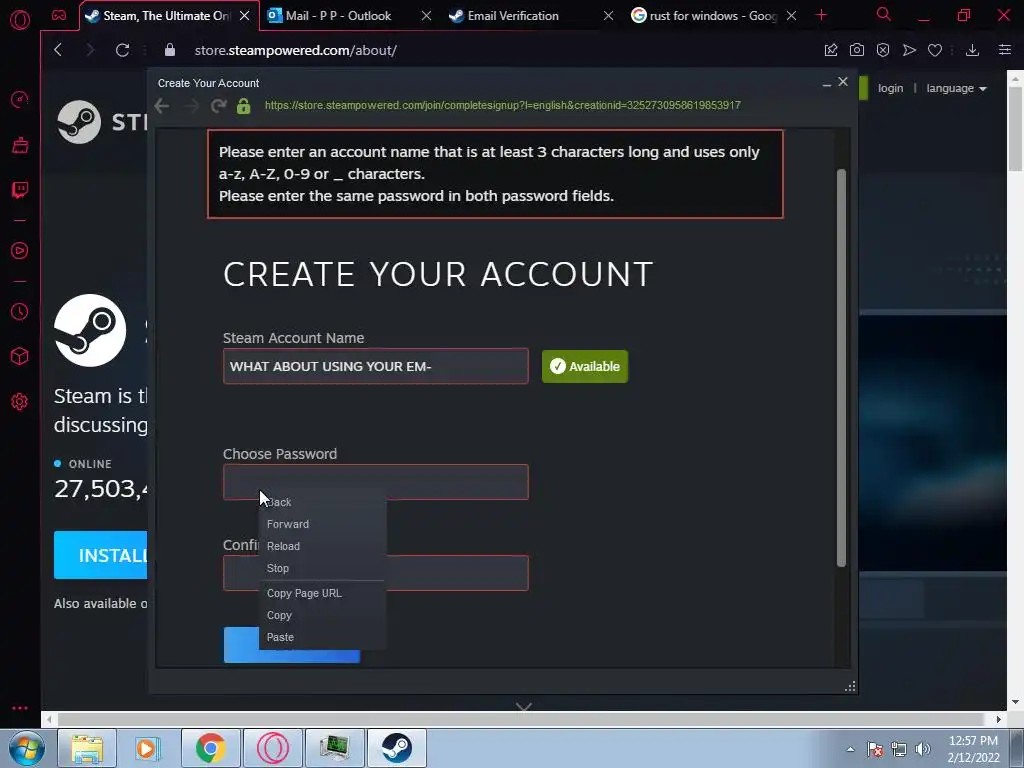1024x768 pixels.
Task: Click the volume speaker tray icon
Action: pyautogui.click(x=923, y=749)
